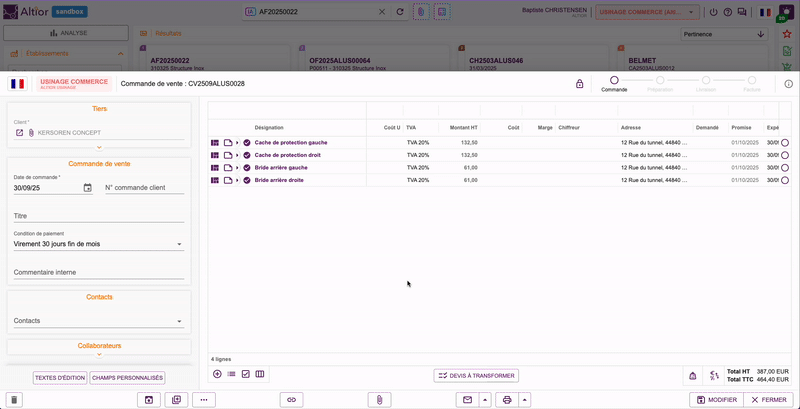Click document icon on Bride arrière droite row

228,180
